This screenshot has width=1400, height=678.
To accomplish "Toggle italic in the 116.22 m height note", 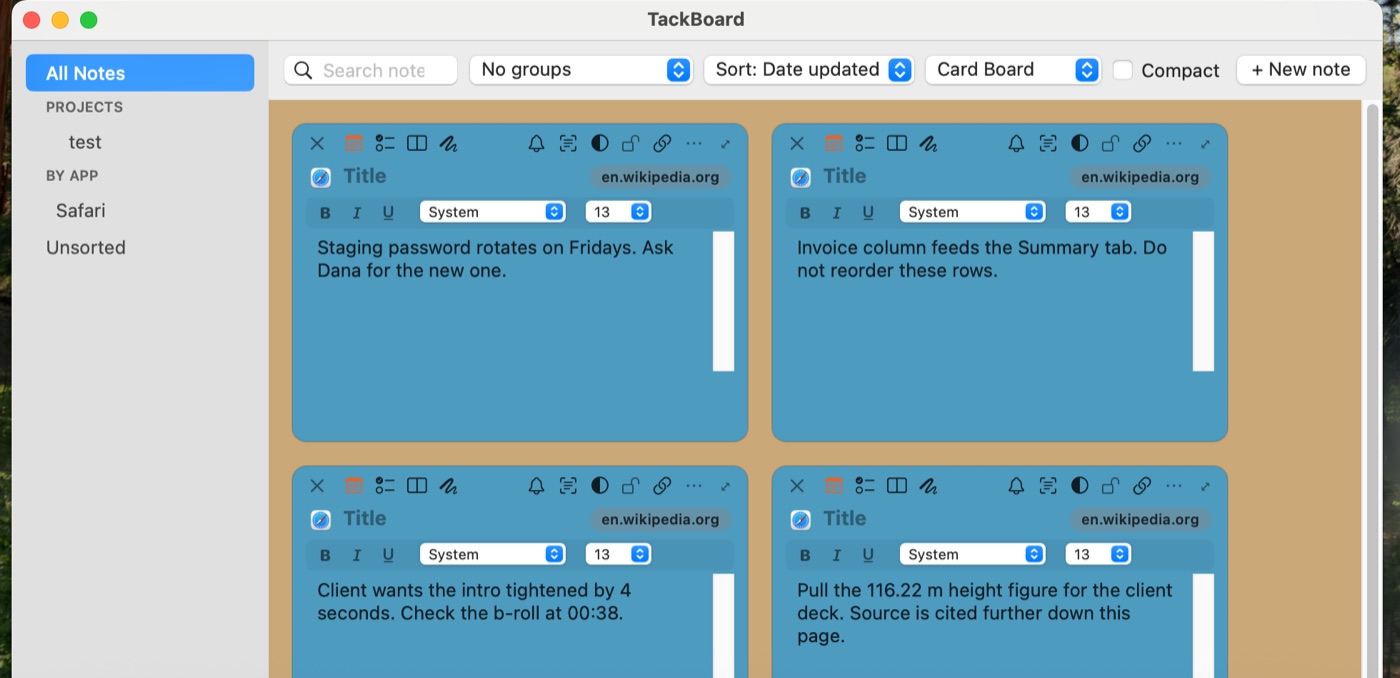I will point(837,555).
